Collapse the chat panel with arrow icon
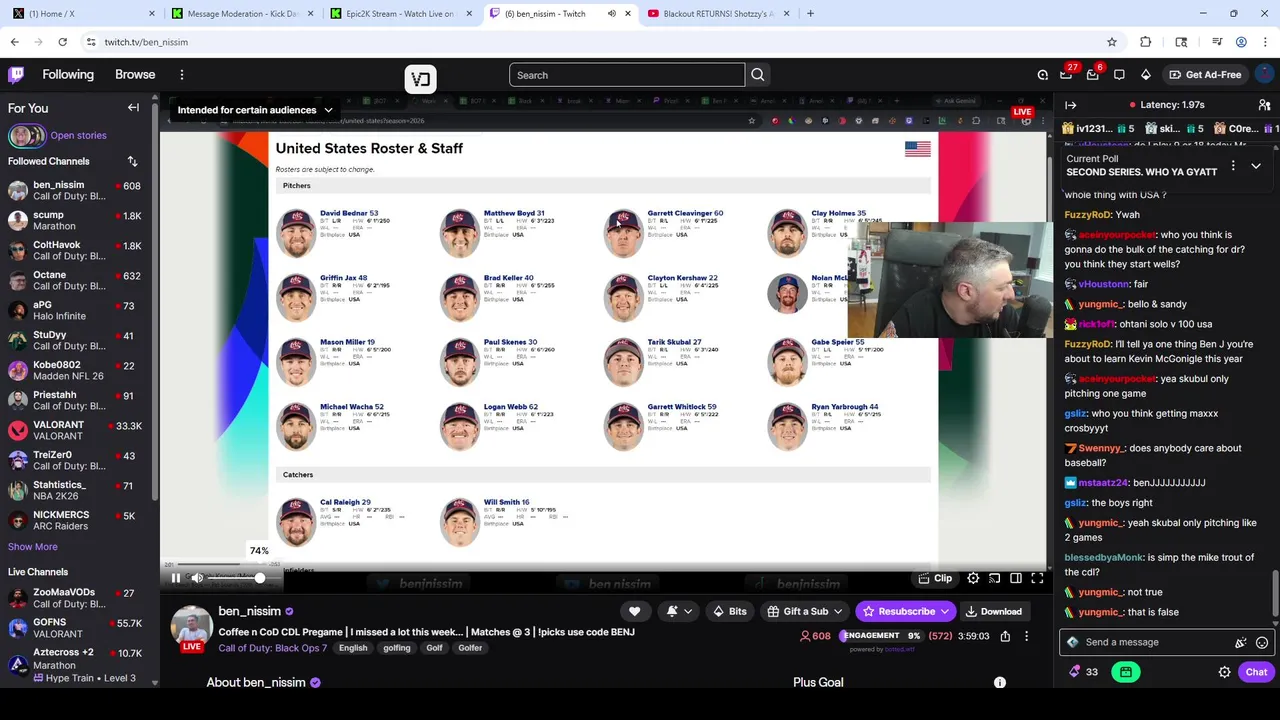Viewport: 1280px width, 720px height. coord(1070,105)
